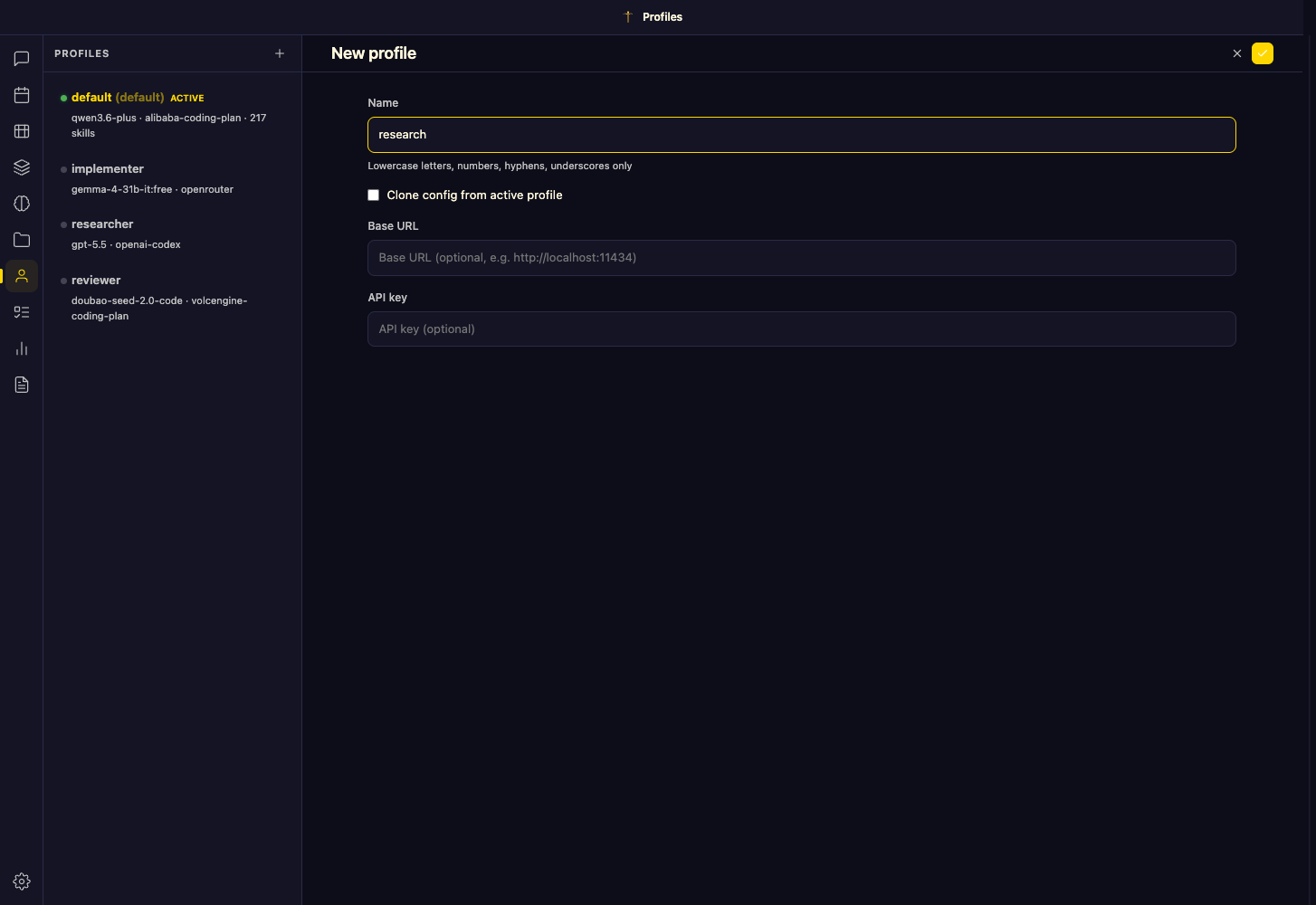
Task: Click the Name input field
Action: (801, 135)
